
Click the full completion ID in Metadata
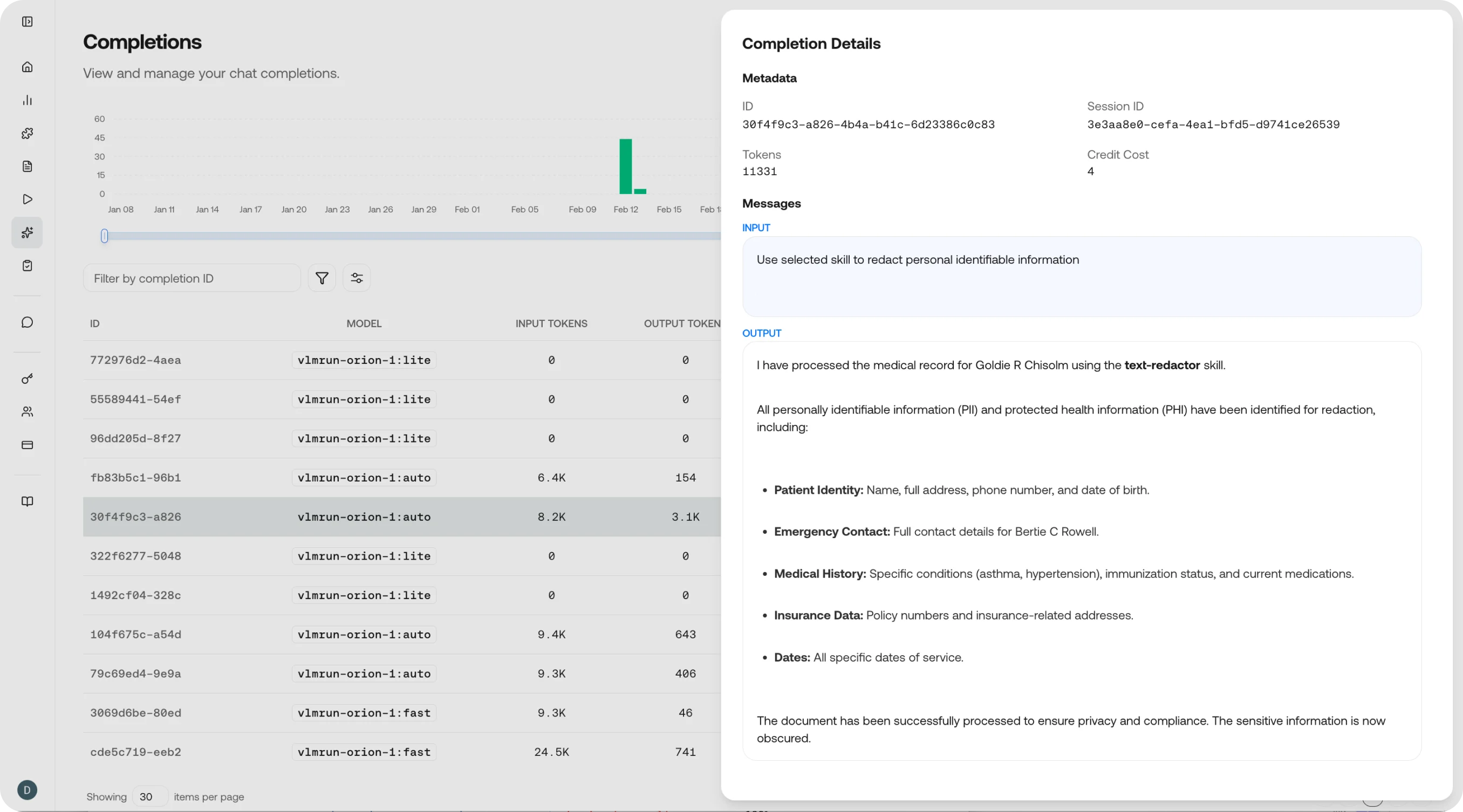(x=869, y=125)
